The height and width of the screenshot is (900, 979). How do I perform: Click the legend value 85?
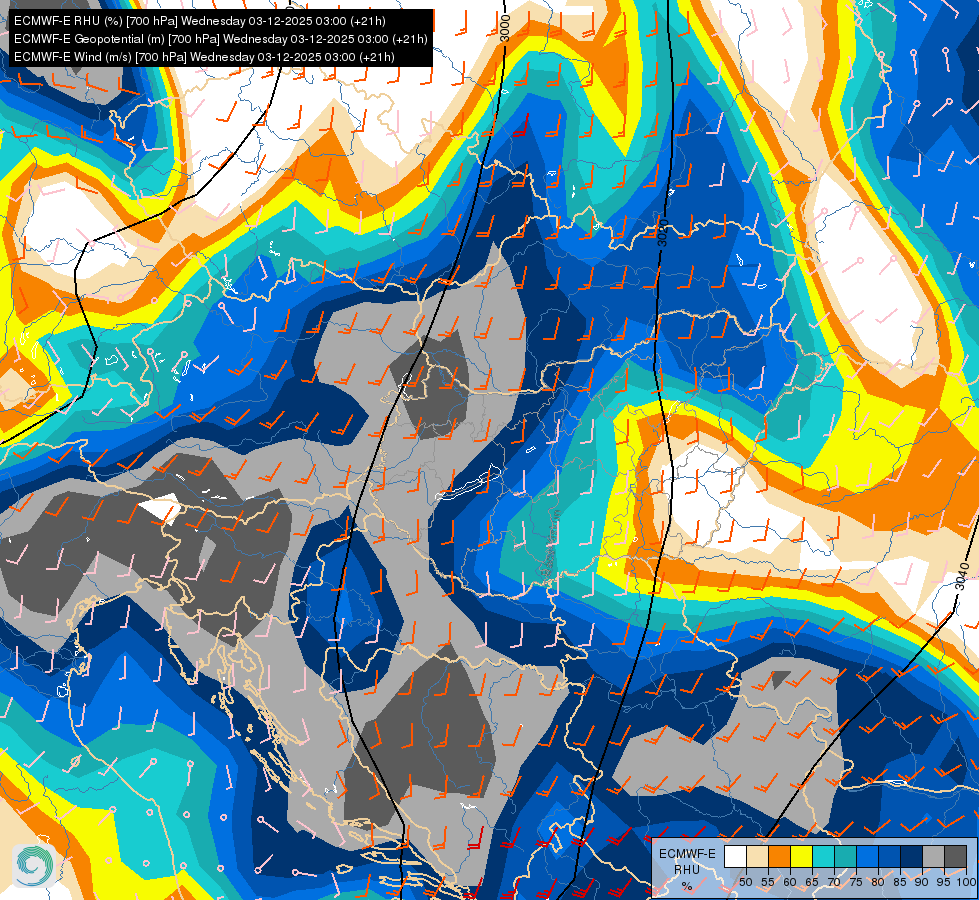tap(900, 882)
